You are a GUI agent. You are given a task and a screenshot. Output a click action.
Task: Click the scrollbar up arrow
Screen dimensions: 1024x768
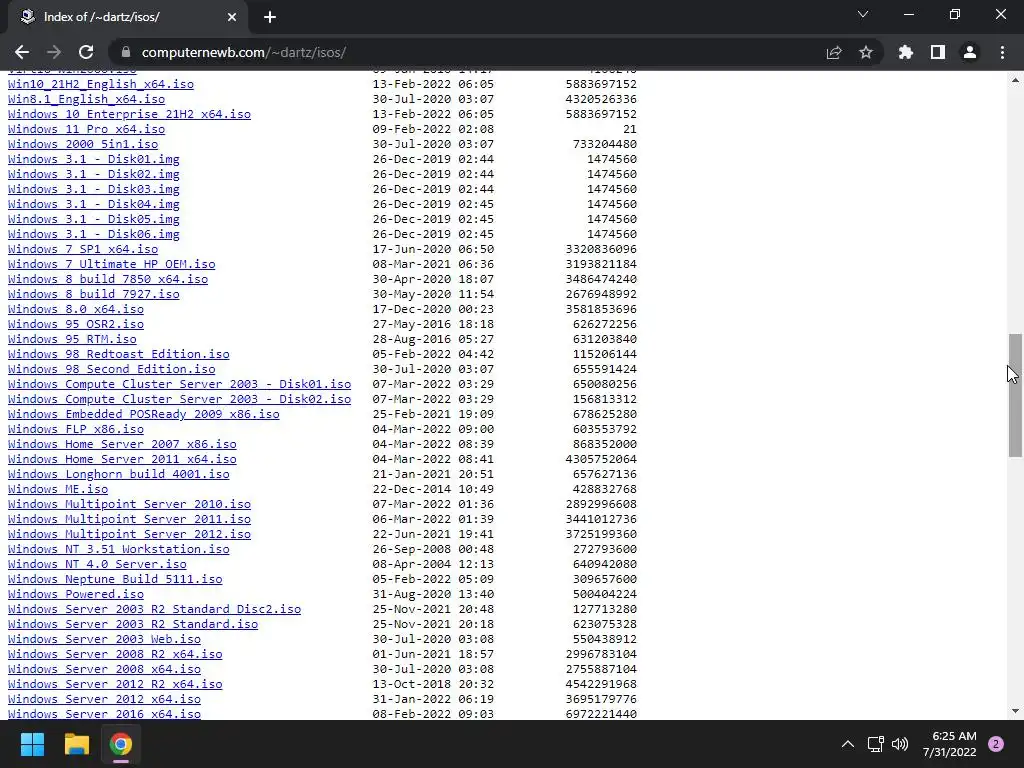pyautogui.click(x=1015, y=80)
